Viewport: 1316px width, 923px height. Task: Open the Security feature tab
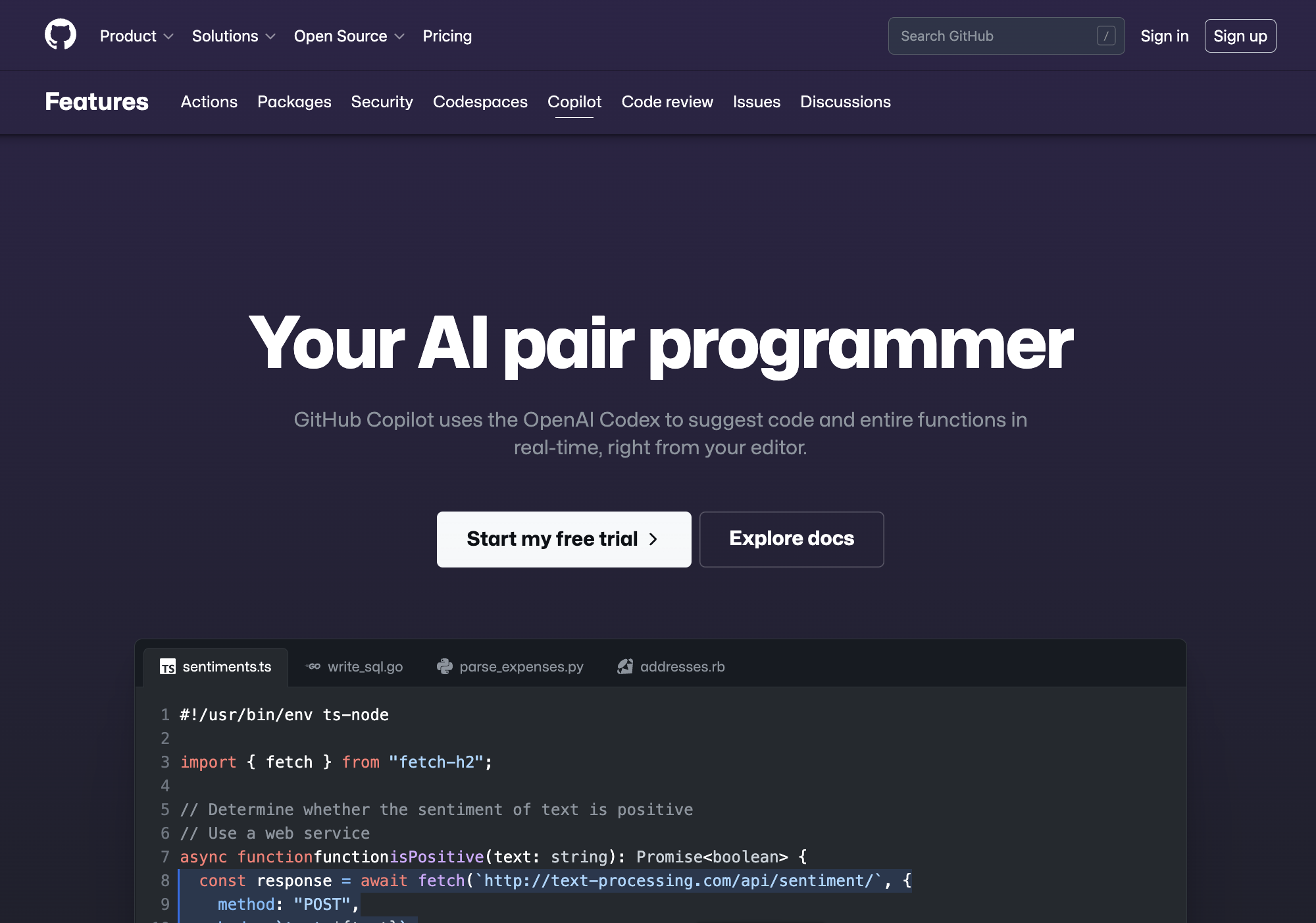[x=382, y=102]
